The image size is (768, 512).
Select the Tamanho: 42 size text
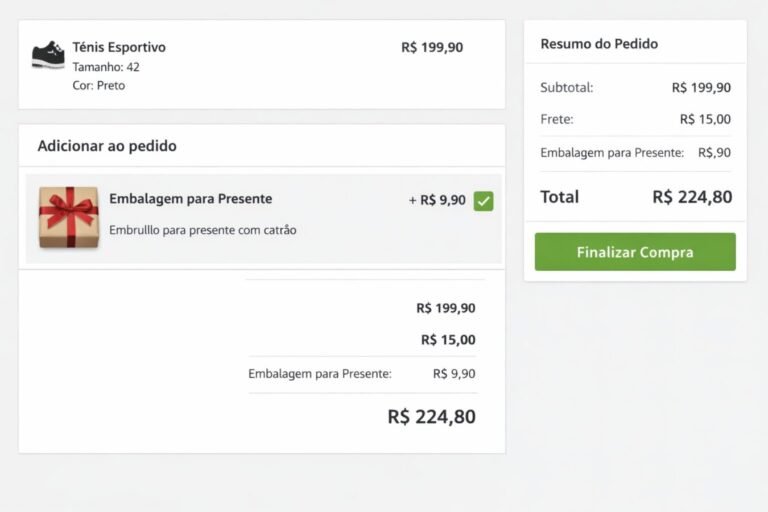pos(106,67)
